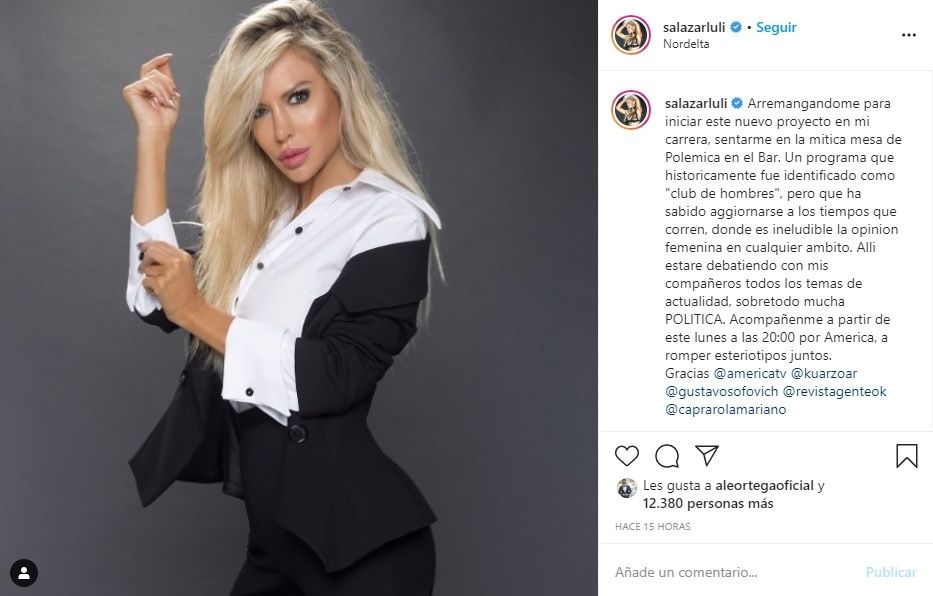Go to @revistagenteok profile

pos(834,391)
